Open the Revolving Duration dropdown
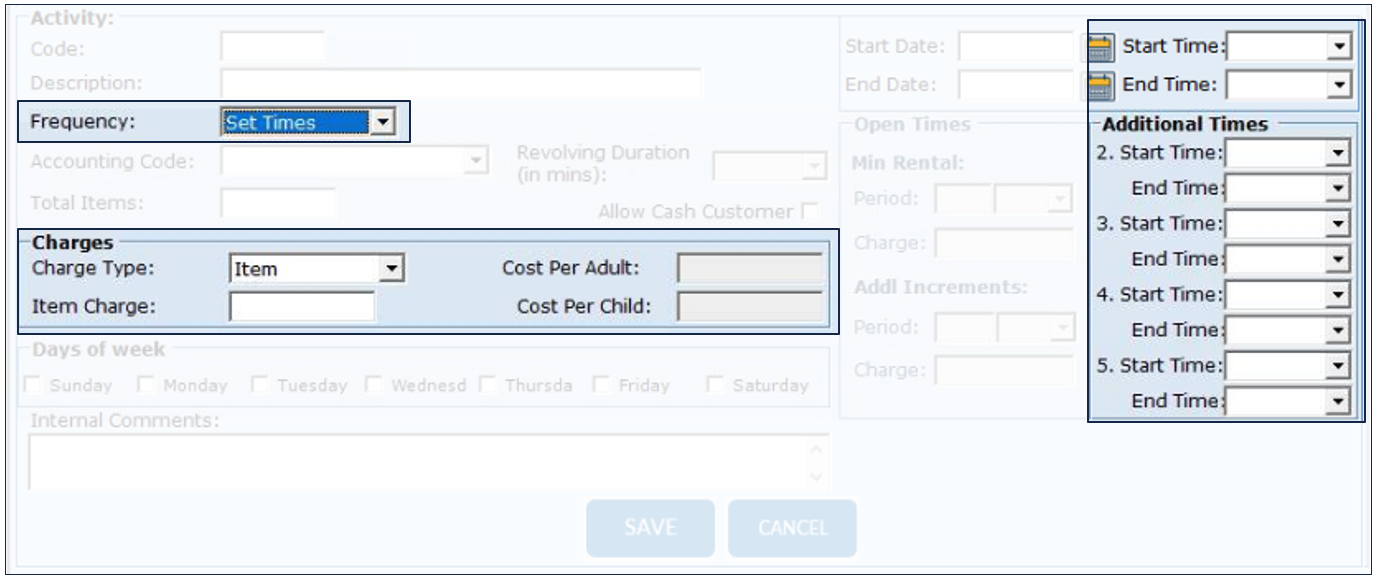This screenshot has height=581, width=1377. [x=814, y=166]
